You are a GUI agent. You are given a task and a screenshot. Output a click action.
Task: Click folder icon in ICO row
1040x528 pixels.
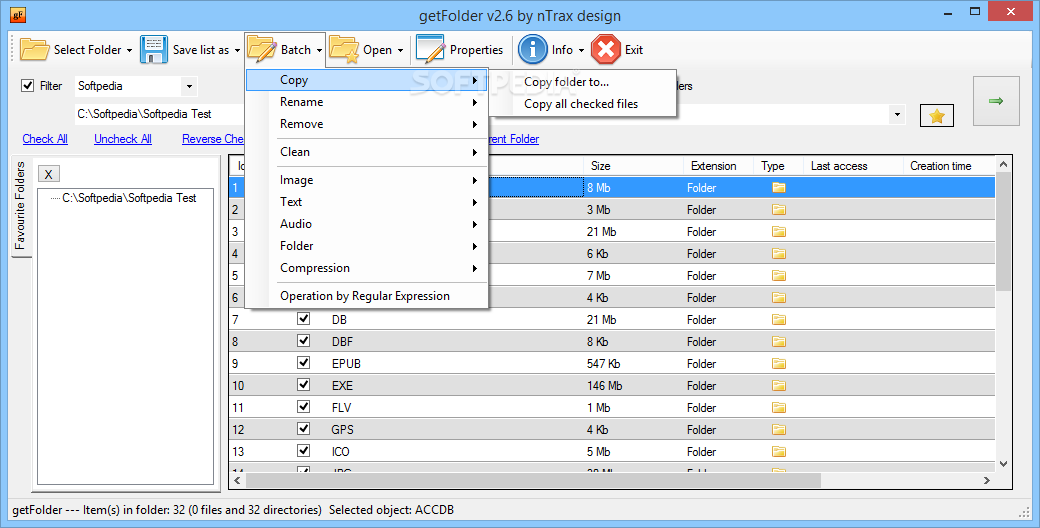[x=779, y=452]
